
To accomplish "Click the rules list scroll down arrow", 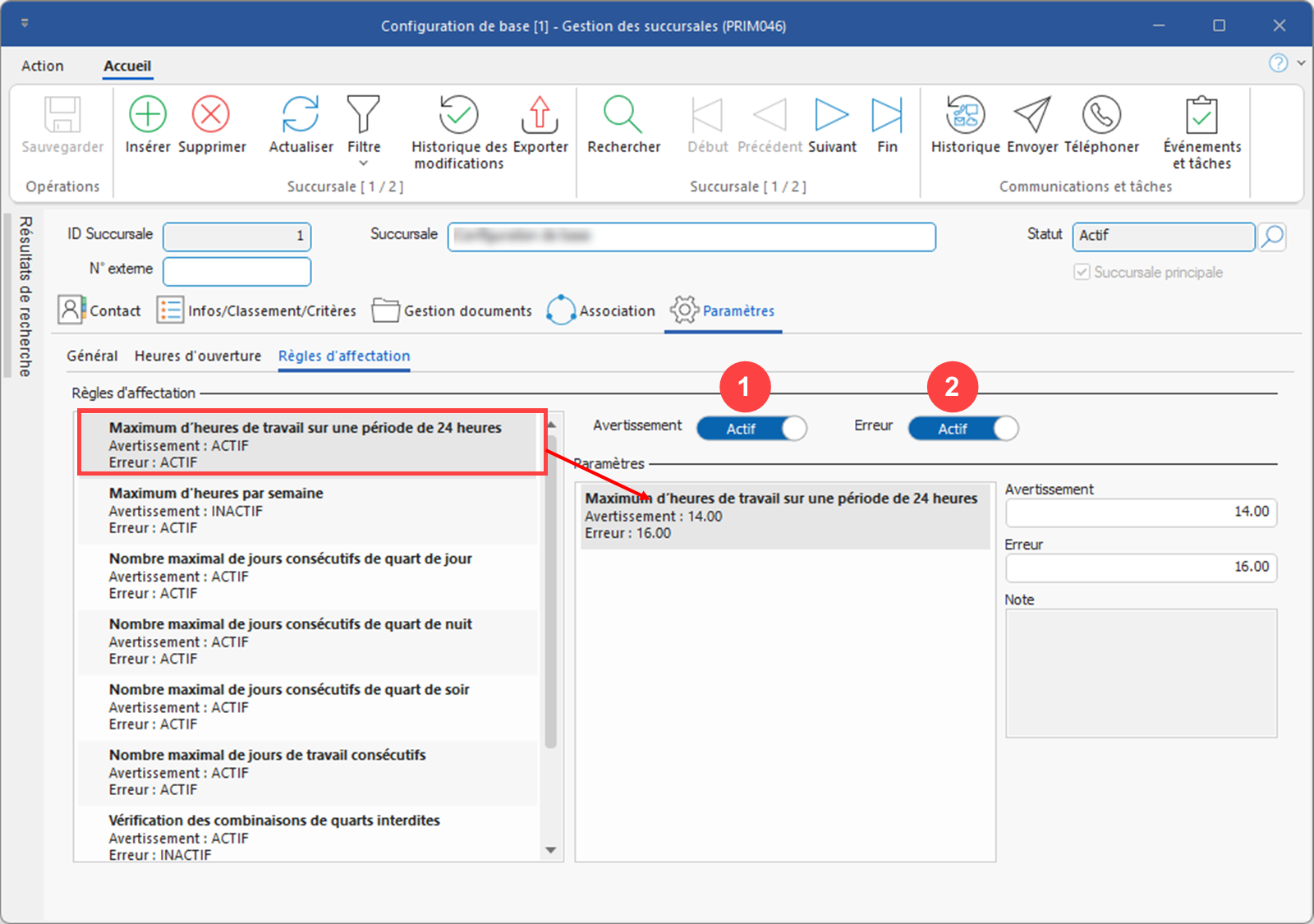I will coord(551,850).
